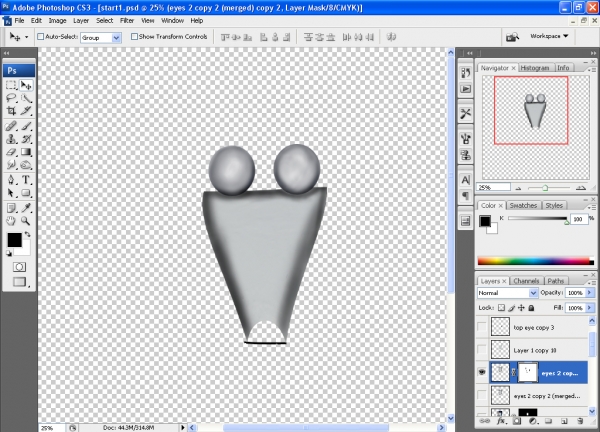
Task: Click the Navigator zoom percentage field
Action: (494, 187)
